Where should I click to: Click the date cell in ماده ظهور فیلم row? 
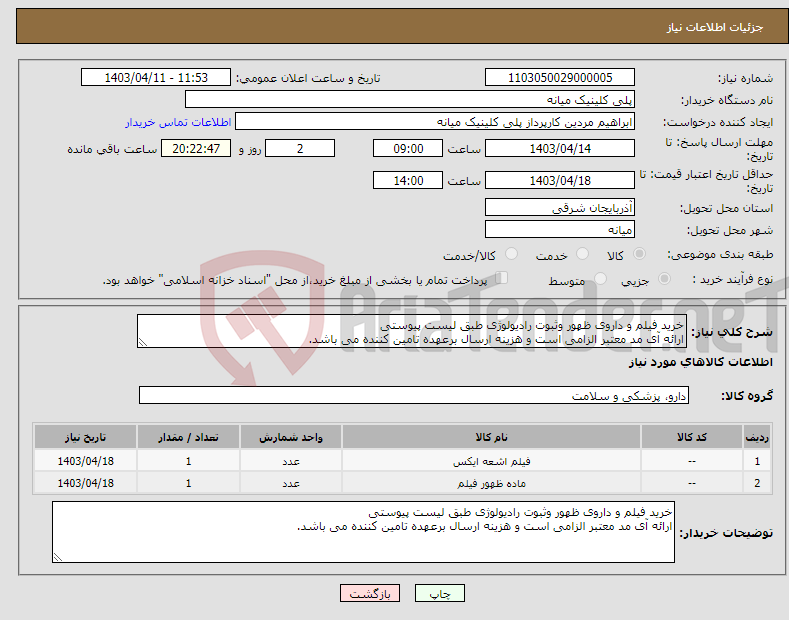[86, 483]
